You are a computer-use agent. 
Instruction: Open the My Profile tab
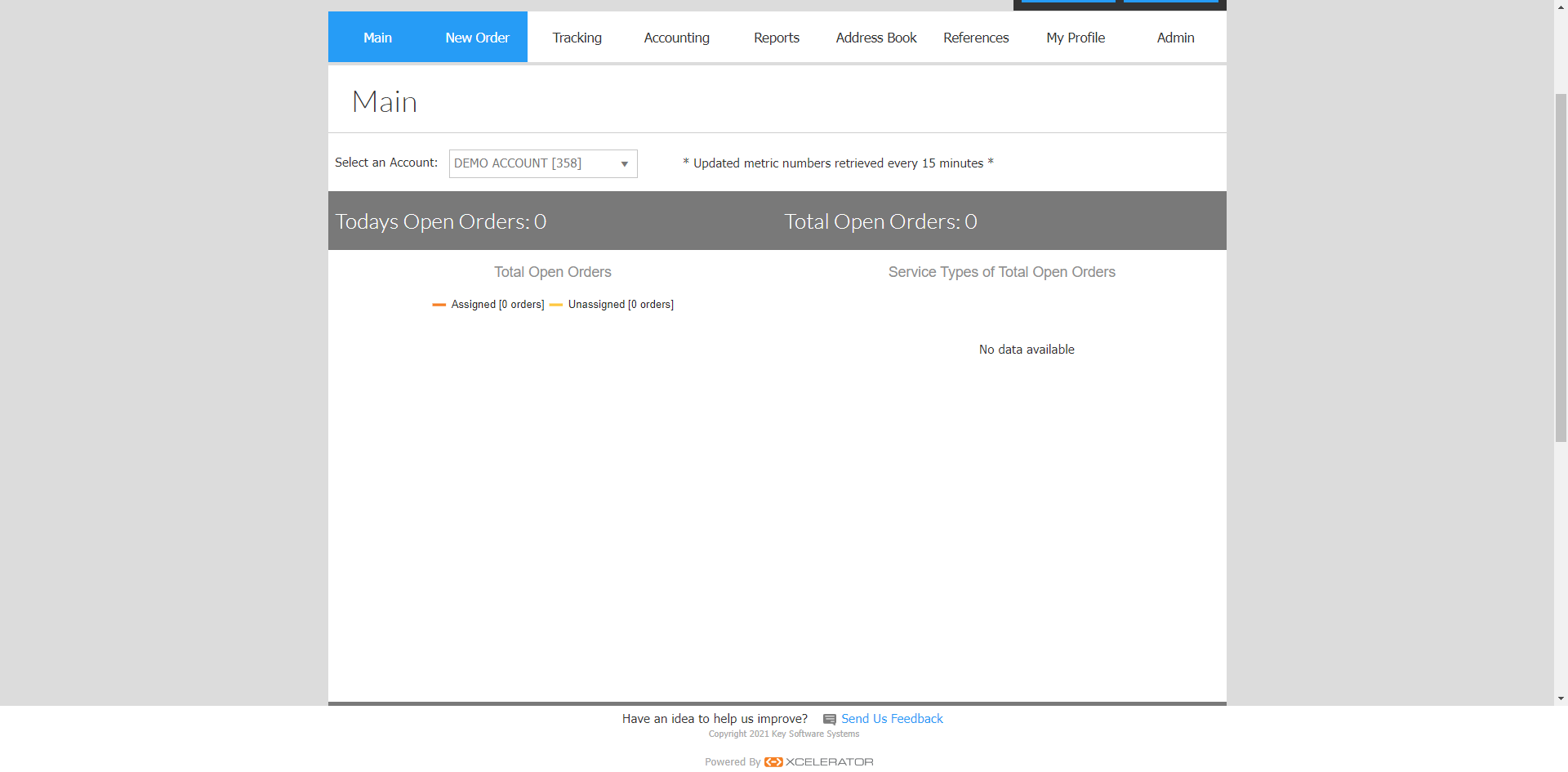pyautogui.click(x=1076, y=37)
